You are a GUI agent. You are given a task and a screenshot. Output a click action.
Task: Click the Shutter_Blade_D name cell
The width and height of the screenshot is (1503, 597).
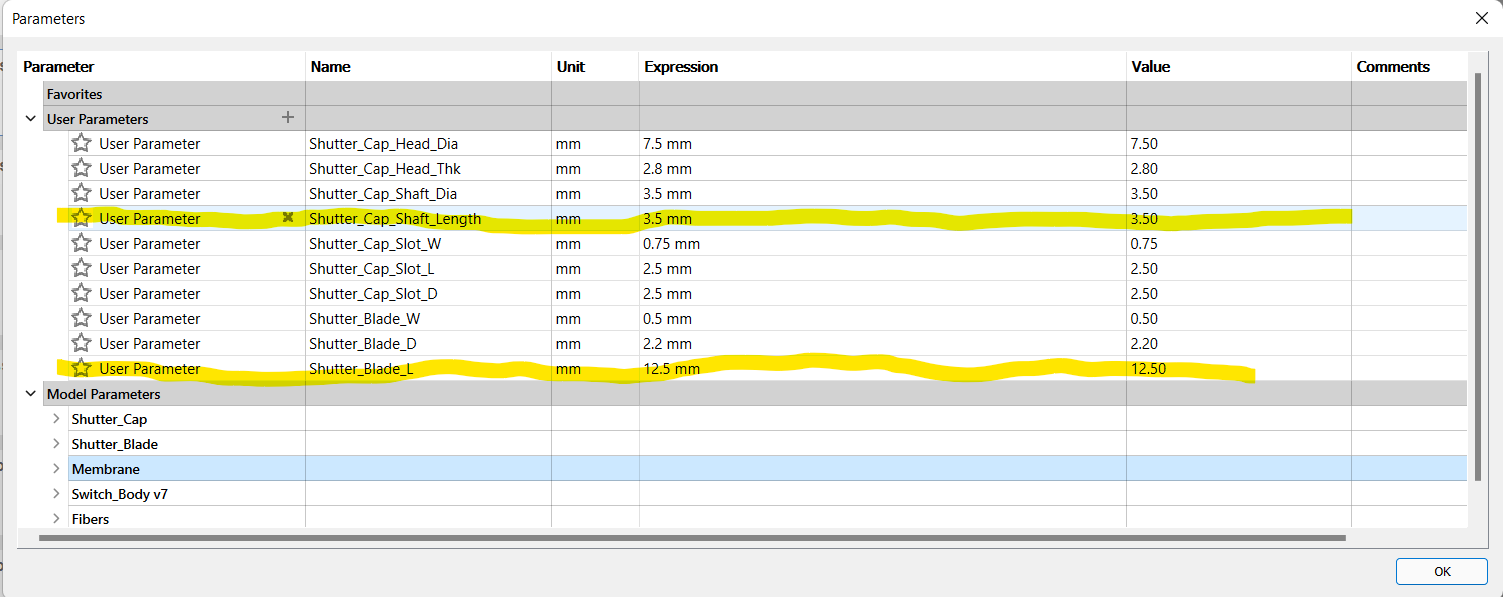point(428,343)
